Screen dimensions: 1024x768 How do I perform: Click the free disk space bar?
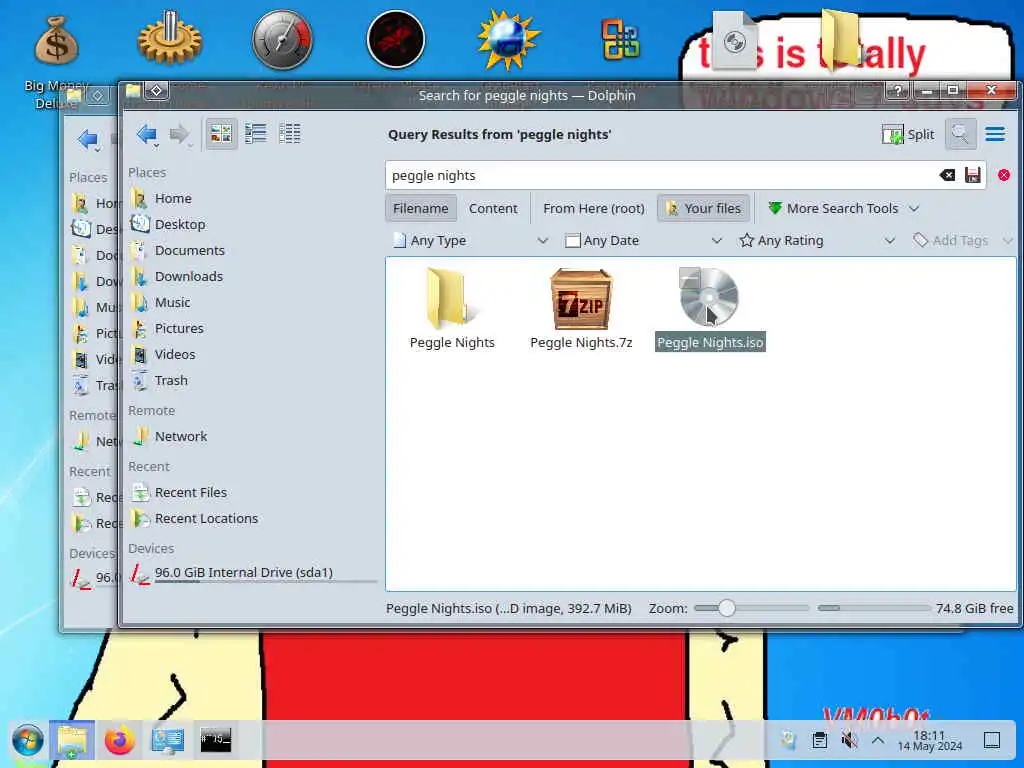pos(874,608)
